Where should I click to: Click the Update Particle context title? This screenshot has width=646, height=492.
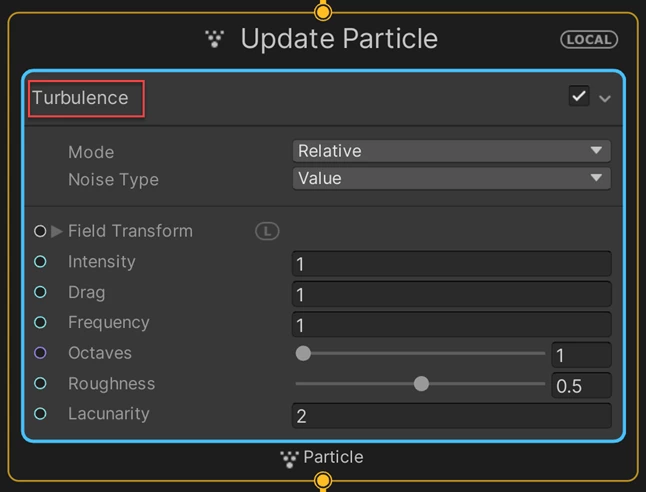pyautogui.click(x=339, y=39)
